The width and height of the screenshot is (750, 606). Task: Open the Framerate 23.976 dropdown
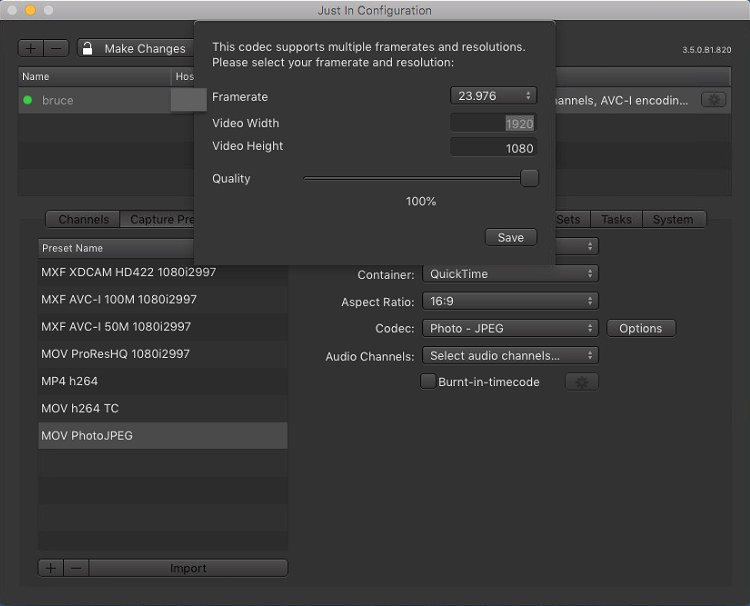[493, 96]
